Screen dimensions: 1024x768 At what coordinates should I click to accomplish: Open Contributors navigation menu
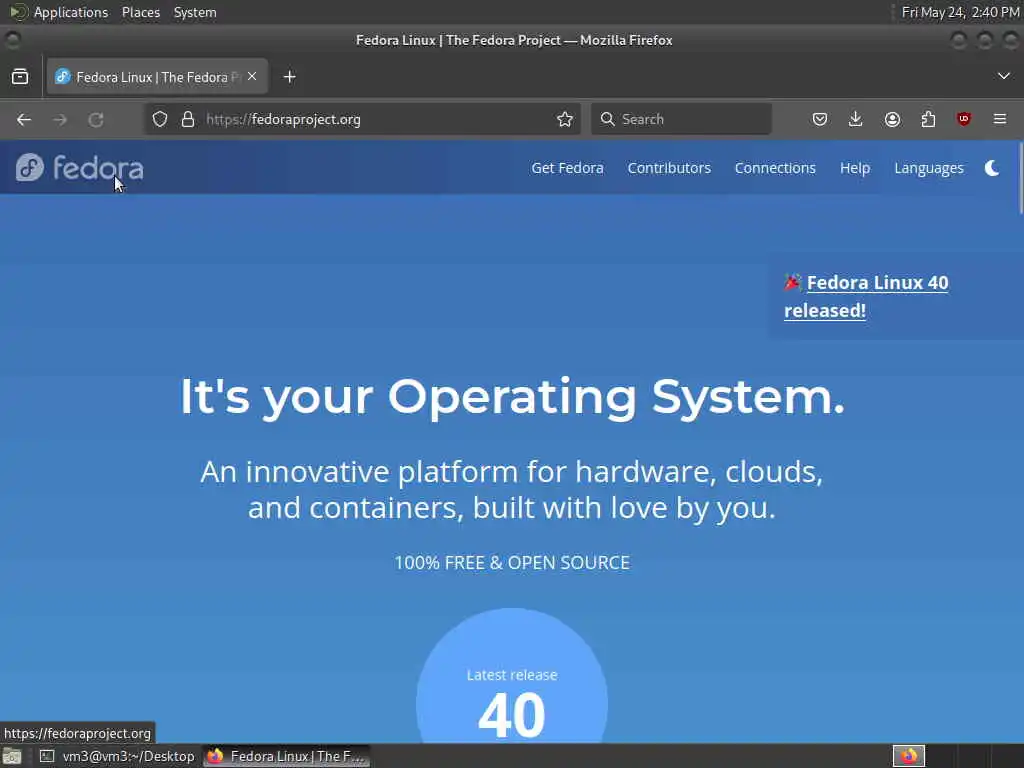pos(669,168)
